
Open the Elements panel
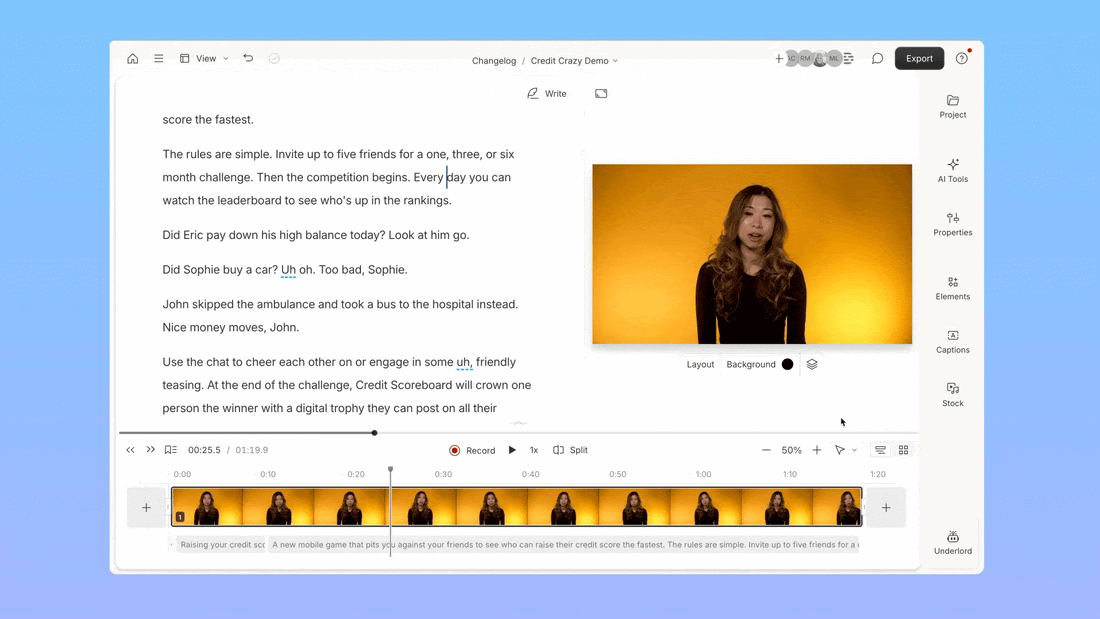(952, 287)
